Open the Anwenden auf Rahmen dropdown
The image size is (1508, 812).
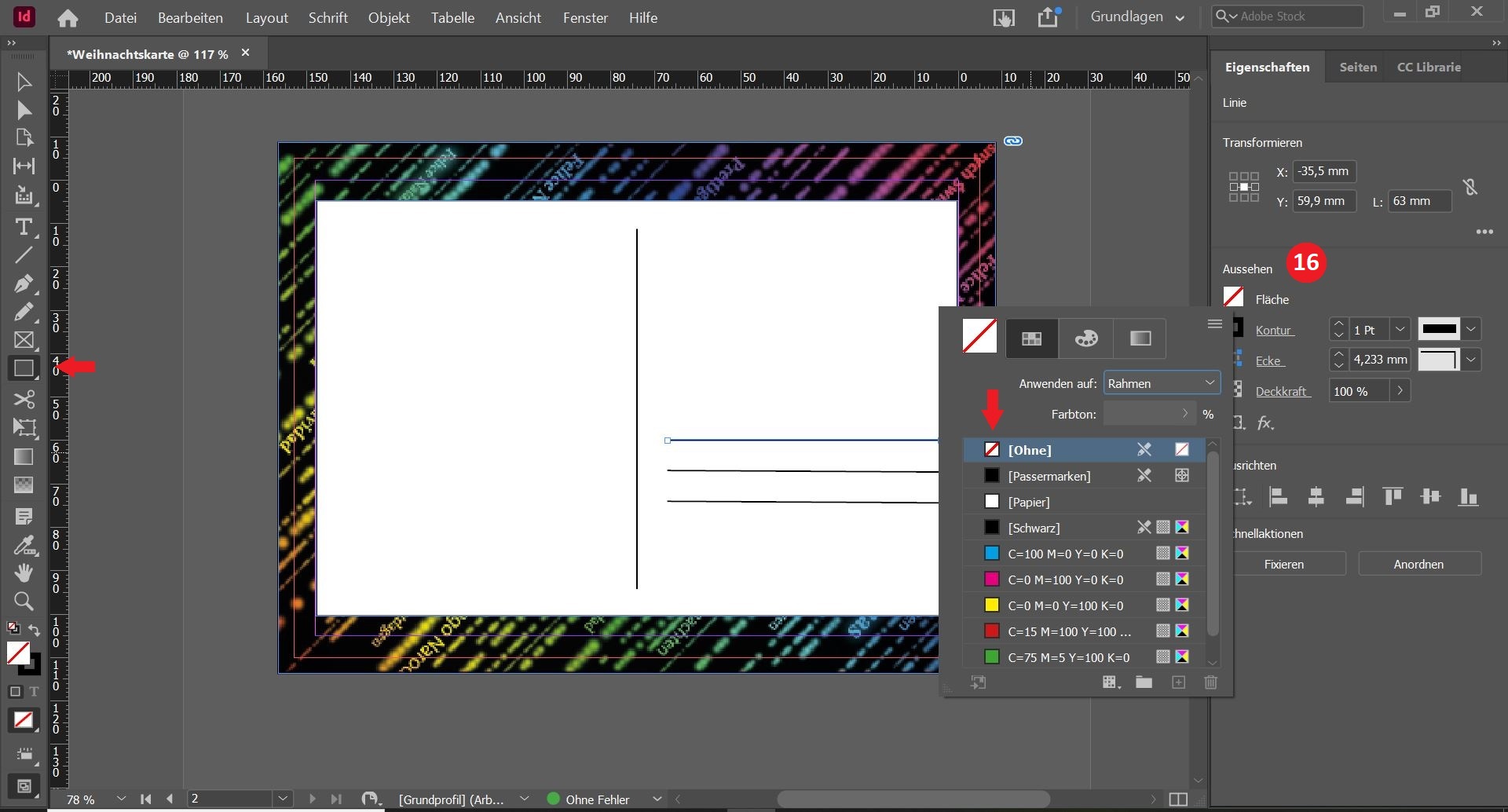[1161, 383]
